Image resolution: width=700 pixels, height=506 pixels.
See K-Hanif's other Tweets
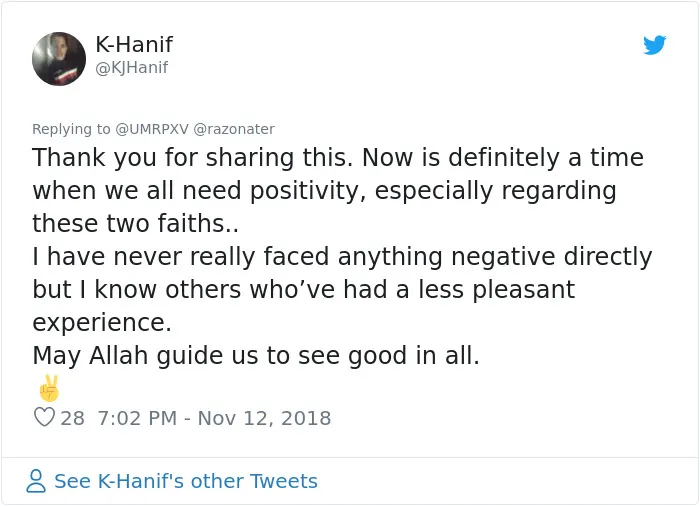(x=186, y=481)
